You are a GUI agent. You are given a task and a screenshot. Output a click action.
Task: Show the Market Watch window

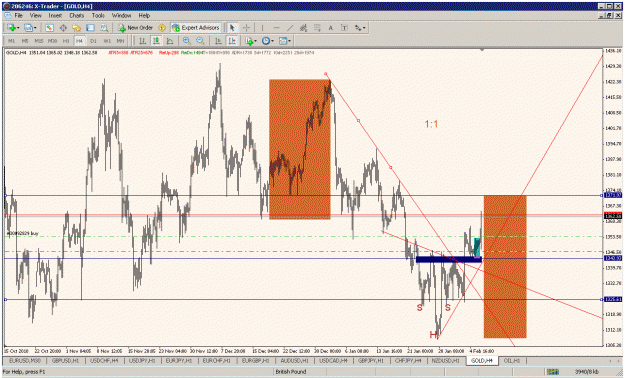49,28
